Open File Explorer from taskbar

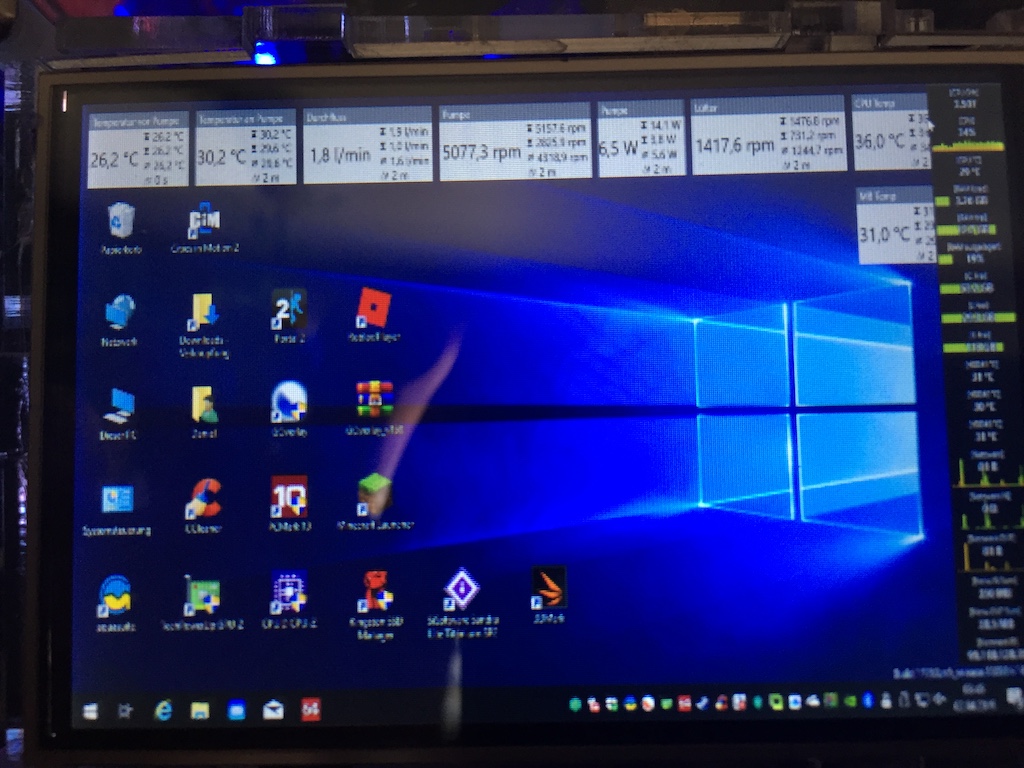(200, 710)
